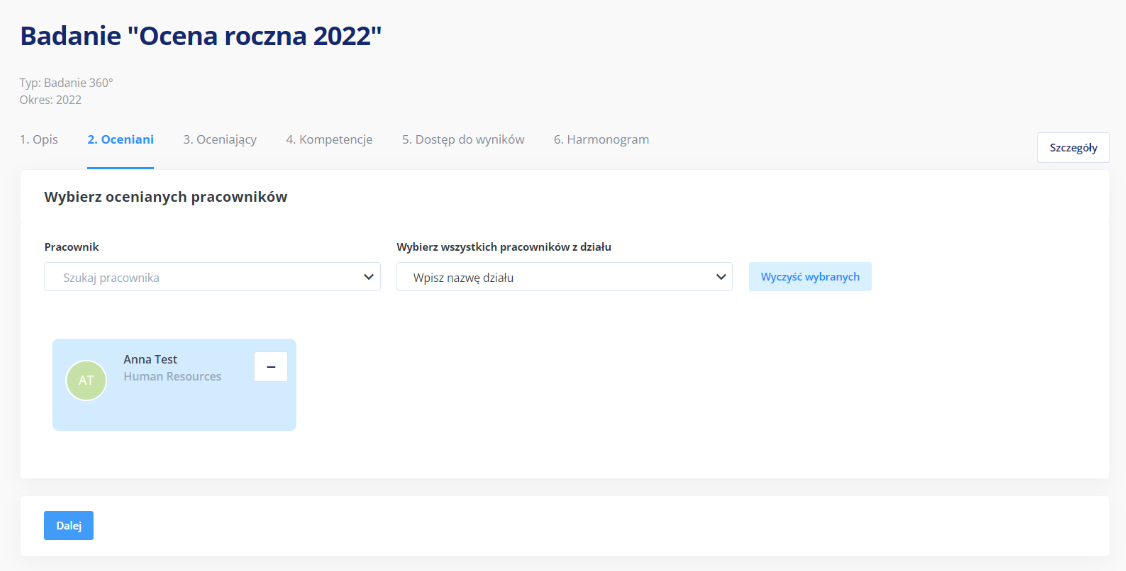The image size is (1126, 571).
Task: Switch to the 6. Harmonogram tab
Action: pyautogui.click(x=601, y=139)
